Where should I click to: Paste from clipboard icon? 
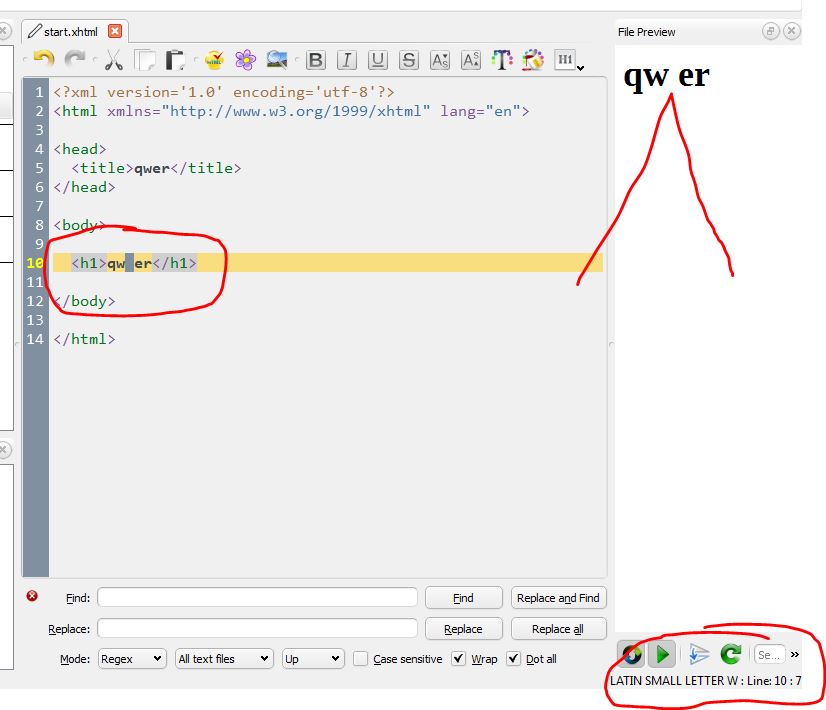[175, 60]
